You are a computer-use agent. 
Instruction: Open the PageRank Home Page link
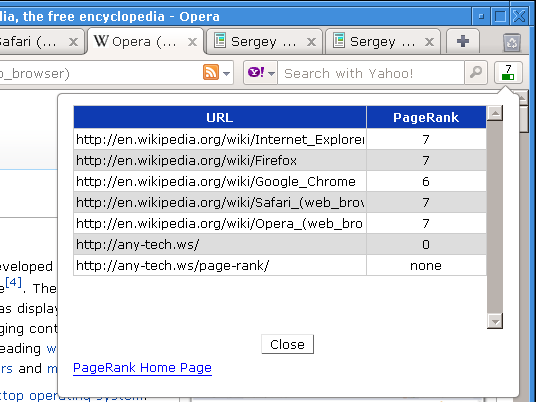click(x=142, y=368)
